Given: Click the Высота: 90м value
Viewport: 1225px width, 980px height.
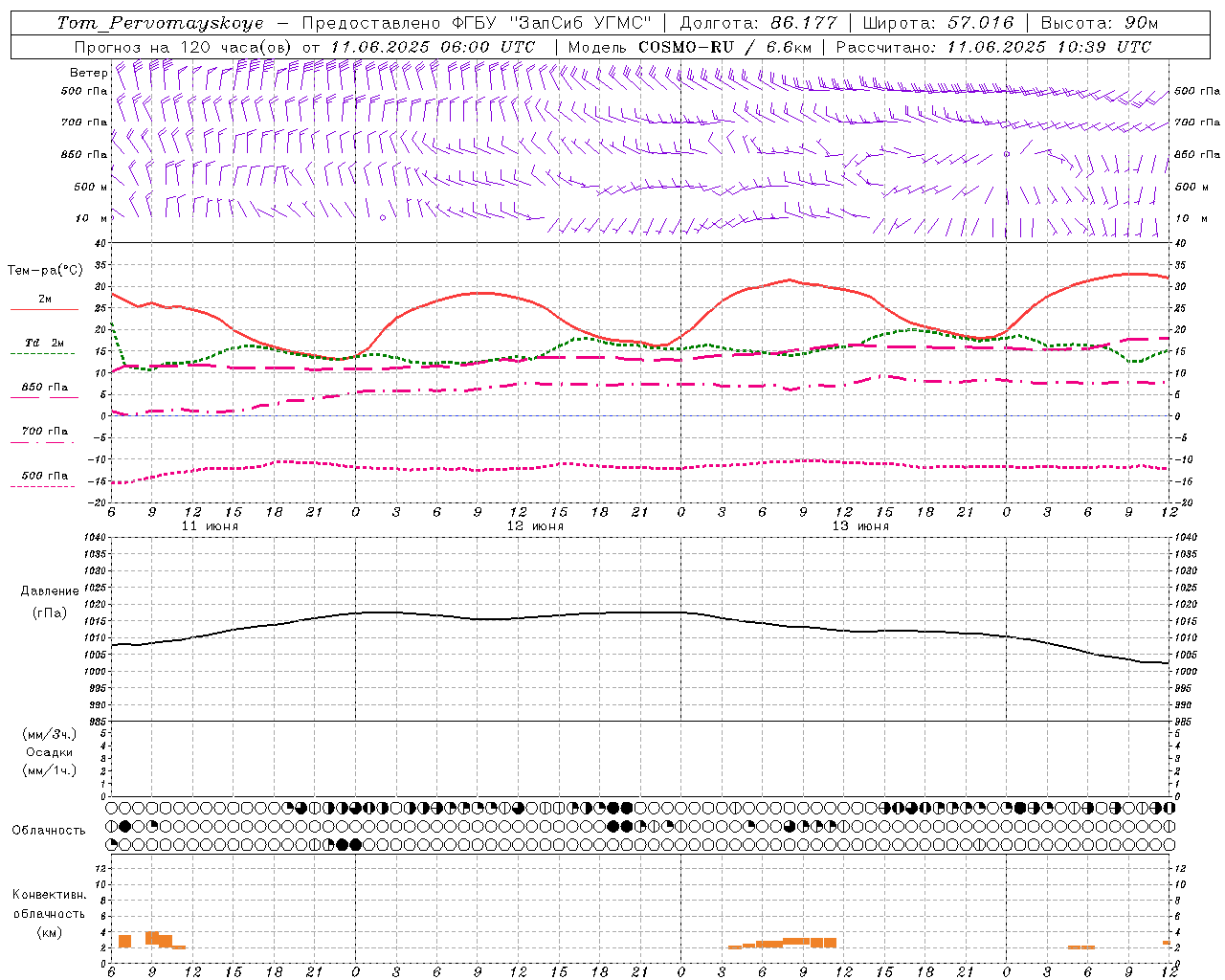Looking at the screenshot, I should click(1099, 23).
